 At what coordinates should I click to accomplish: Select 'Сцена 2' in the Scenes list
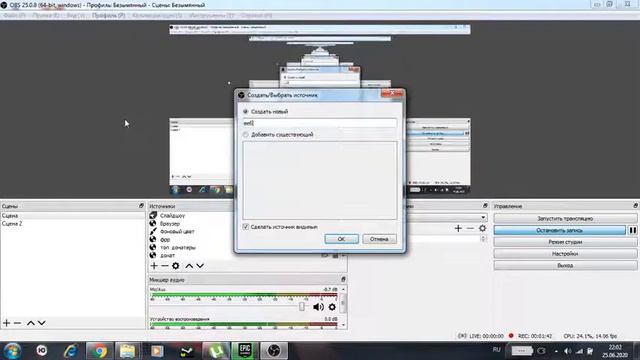[73, 224]
